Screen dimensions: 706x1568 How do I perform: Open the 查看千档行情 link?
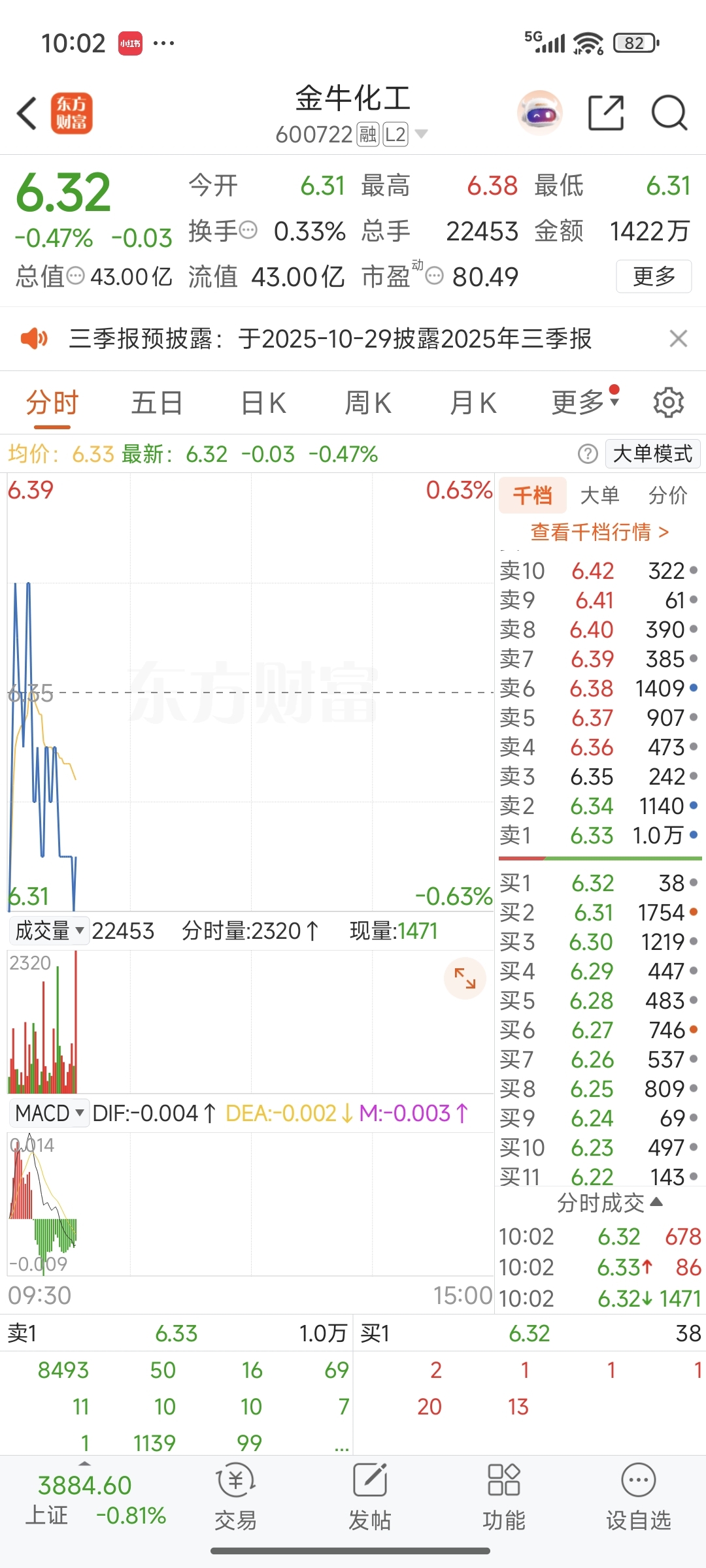pyautogui.click(x=600, y=532)
